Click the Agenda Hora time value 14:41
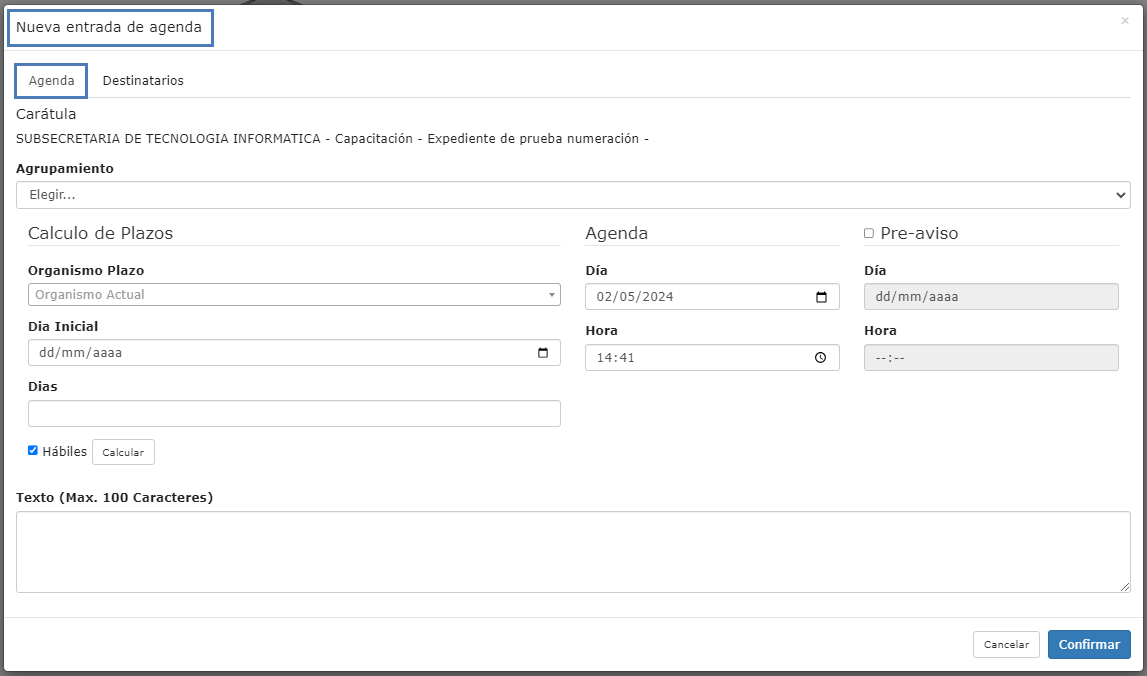This screenshot has height=676, width=1147. pyautogui.click(x=616, y=358)
